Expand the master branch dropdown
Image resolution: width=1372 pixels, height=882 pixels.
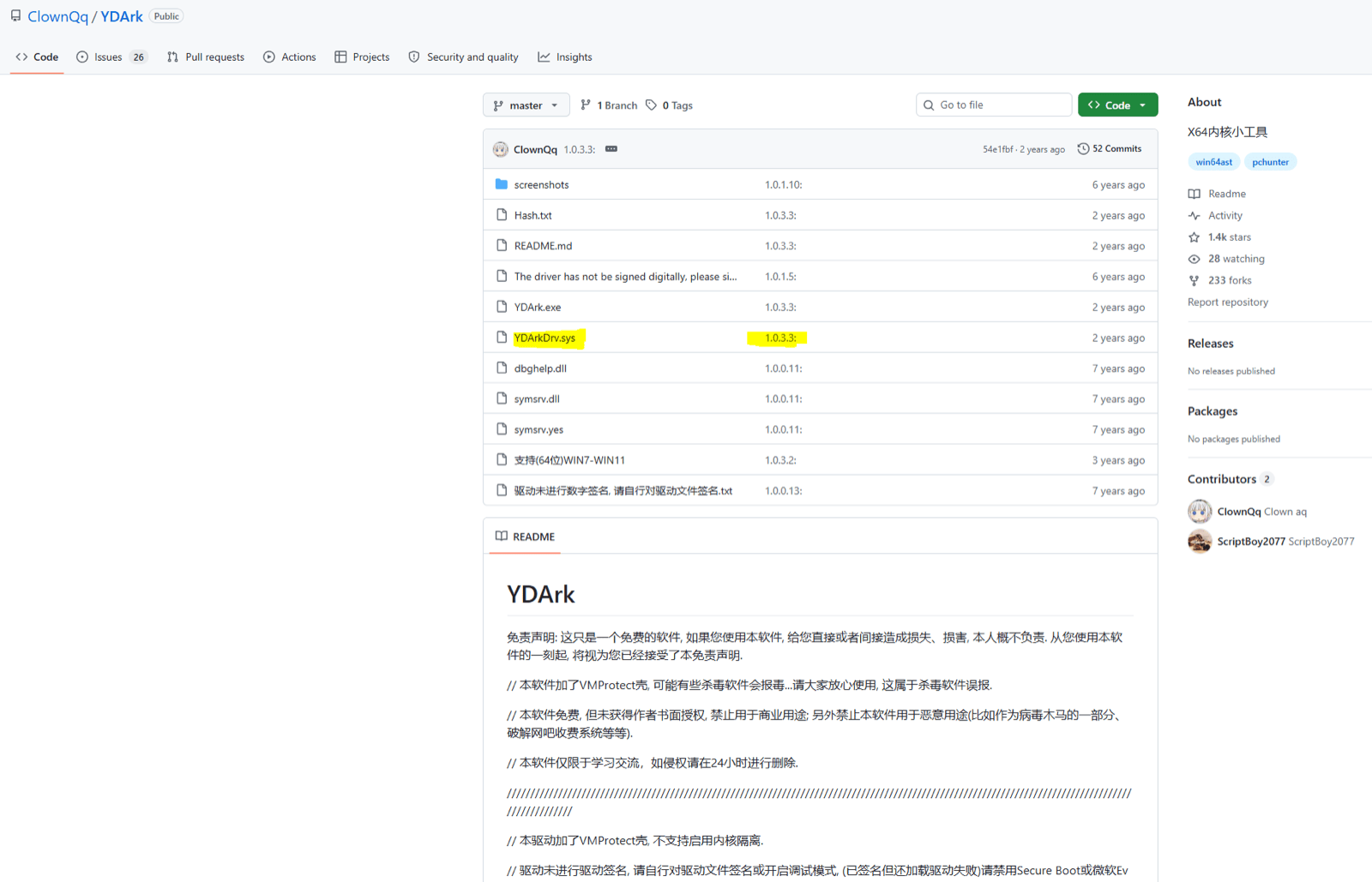tap(526, 105)
